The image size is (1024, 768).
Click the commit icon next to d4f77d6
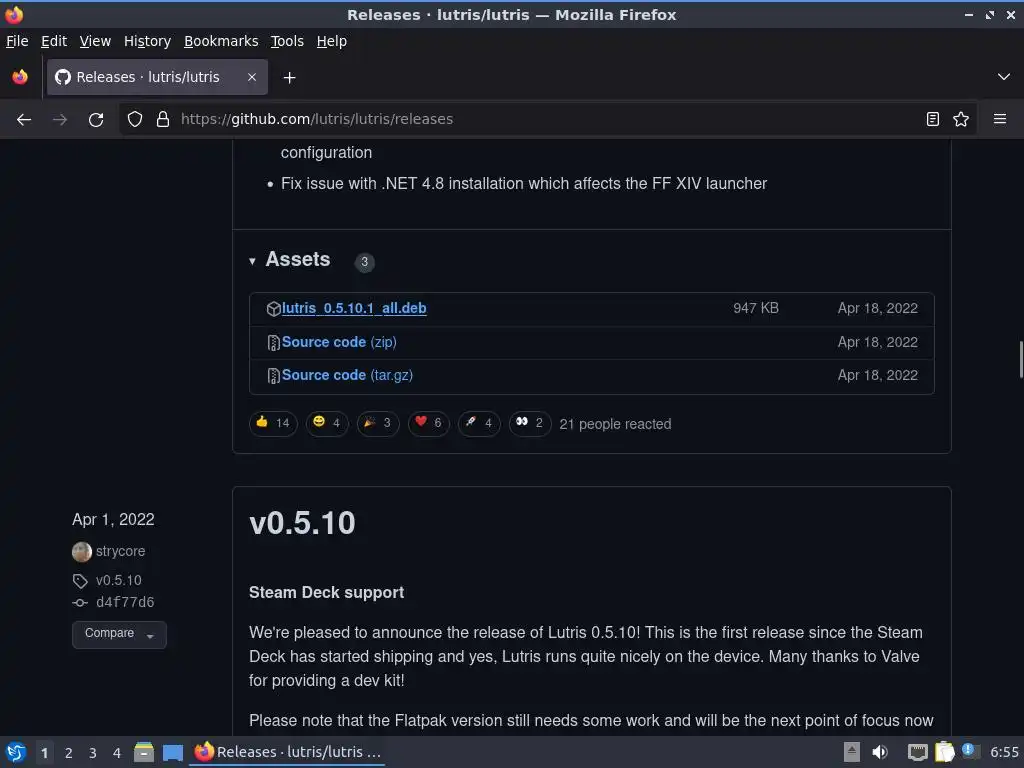click(x=80, y=603)
